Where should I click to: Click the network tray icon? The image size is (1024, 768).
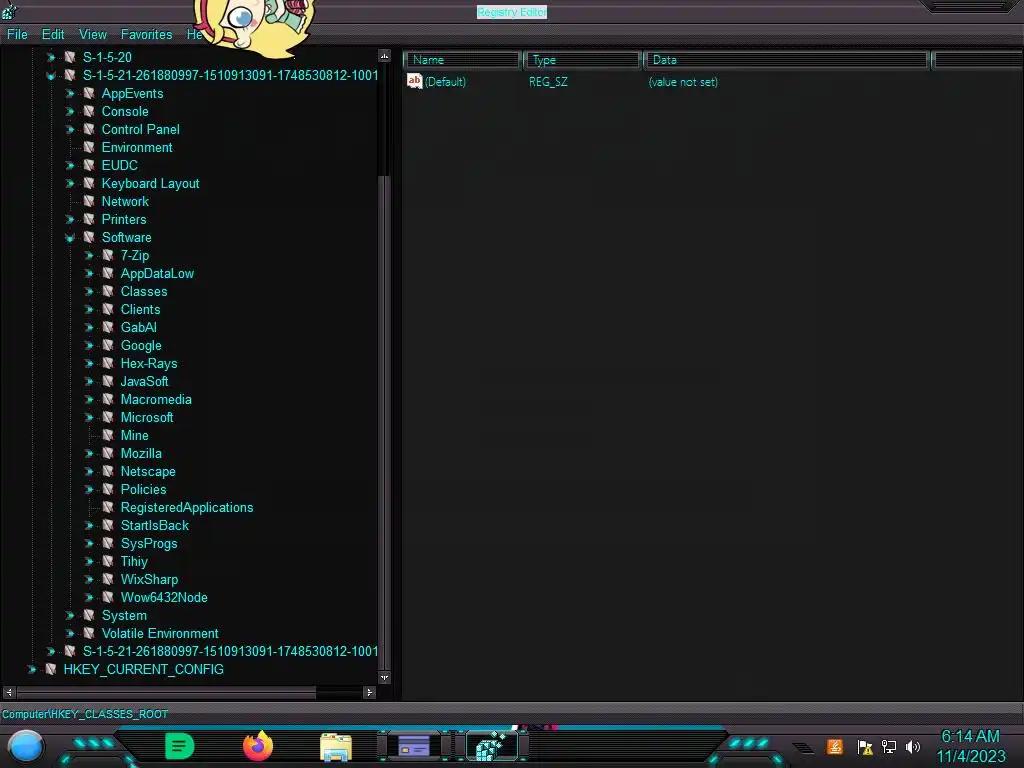(x=889, y=746)
